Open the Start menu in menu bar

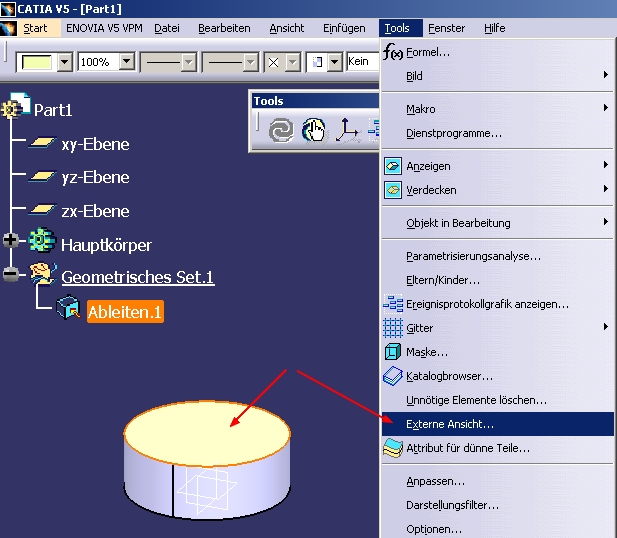click(x=35, y=28)
